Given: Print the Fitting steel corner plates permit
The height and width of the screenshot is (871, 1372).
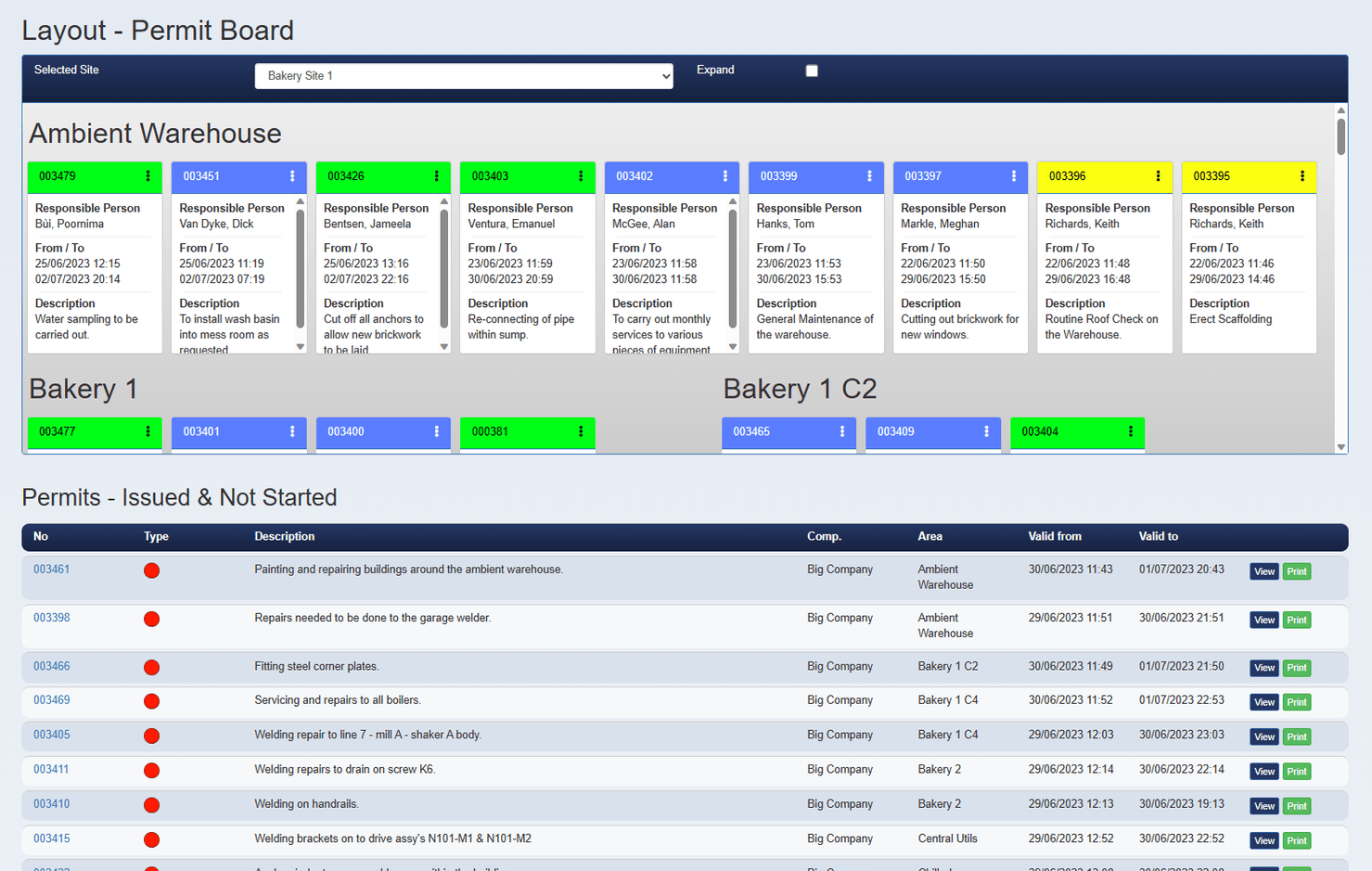Looking at the screenshot, I should (x=1296, y=668).
